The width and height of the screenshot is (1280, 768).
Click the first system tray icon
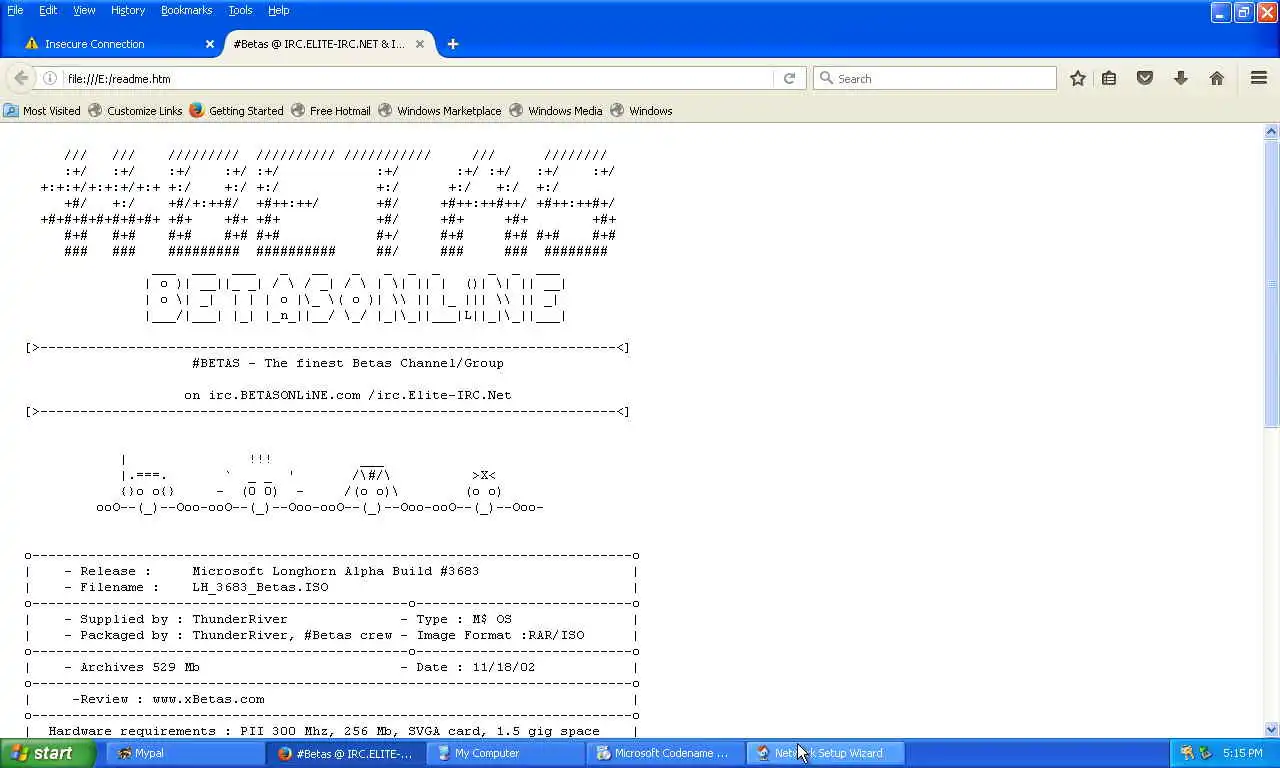[1187, 753]
